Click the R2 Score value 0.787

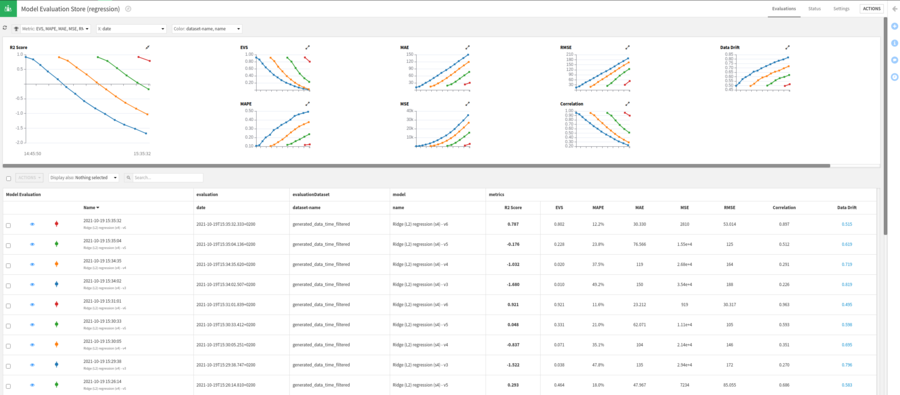(x=514, y=224)
